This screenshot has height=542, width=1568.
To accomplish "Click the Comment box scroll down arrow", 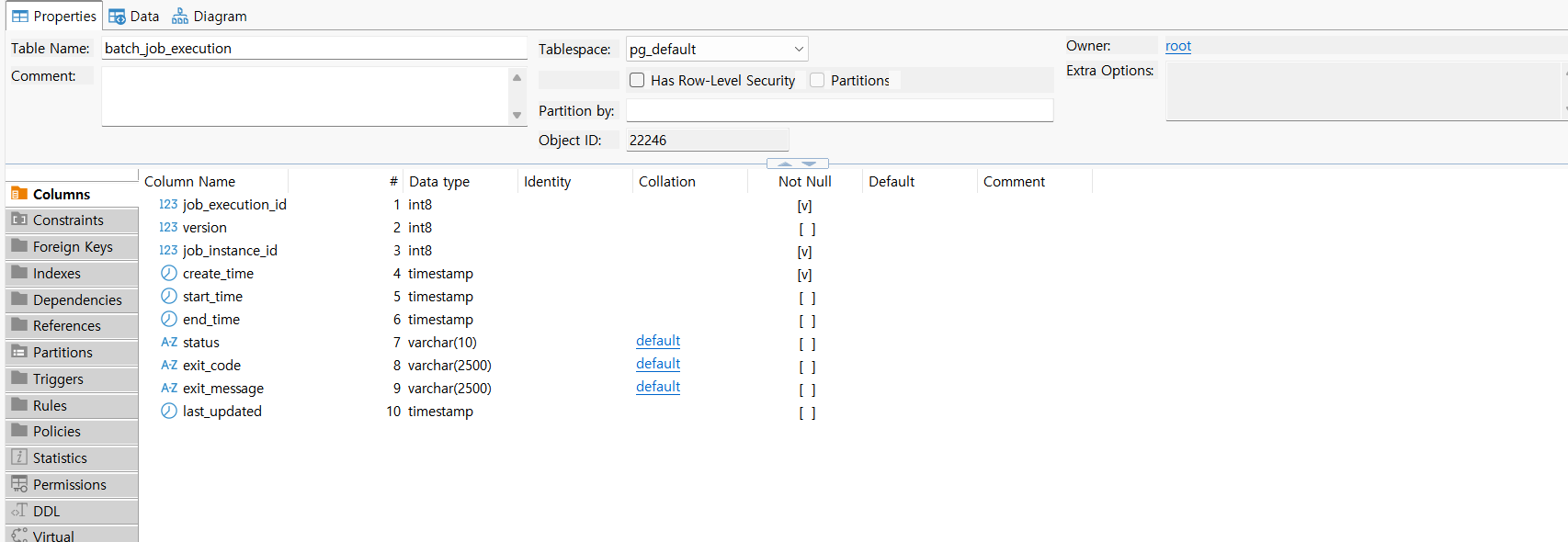I will pyautogui.click(x=517, y=115).
